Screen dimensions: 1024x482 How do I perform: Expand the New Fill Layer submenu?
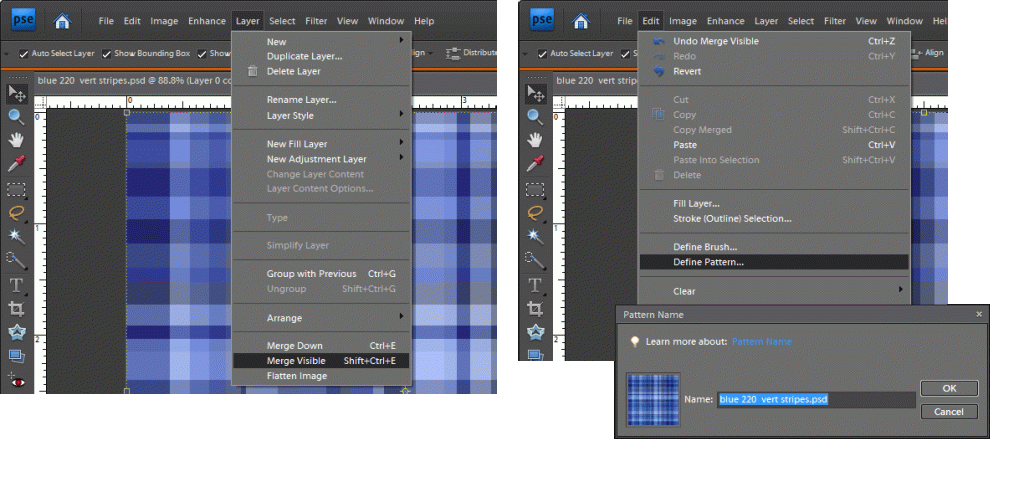click(x=401, y=143)
